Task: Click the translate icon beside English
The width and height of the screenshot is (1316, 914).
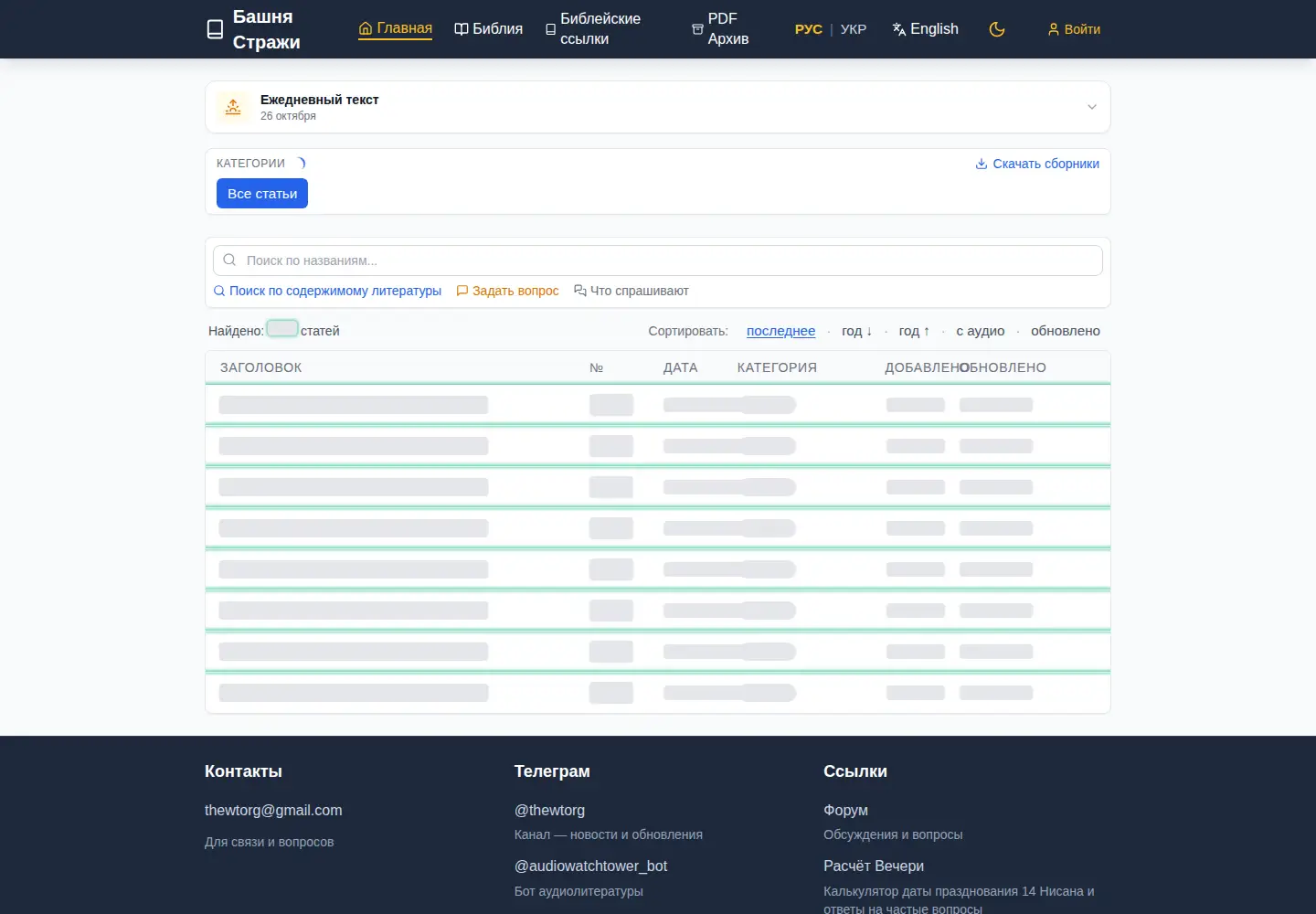Action: (899, 29)
